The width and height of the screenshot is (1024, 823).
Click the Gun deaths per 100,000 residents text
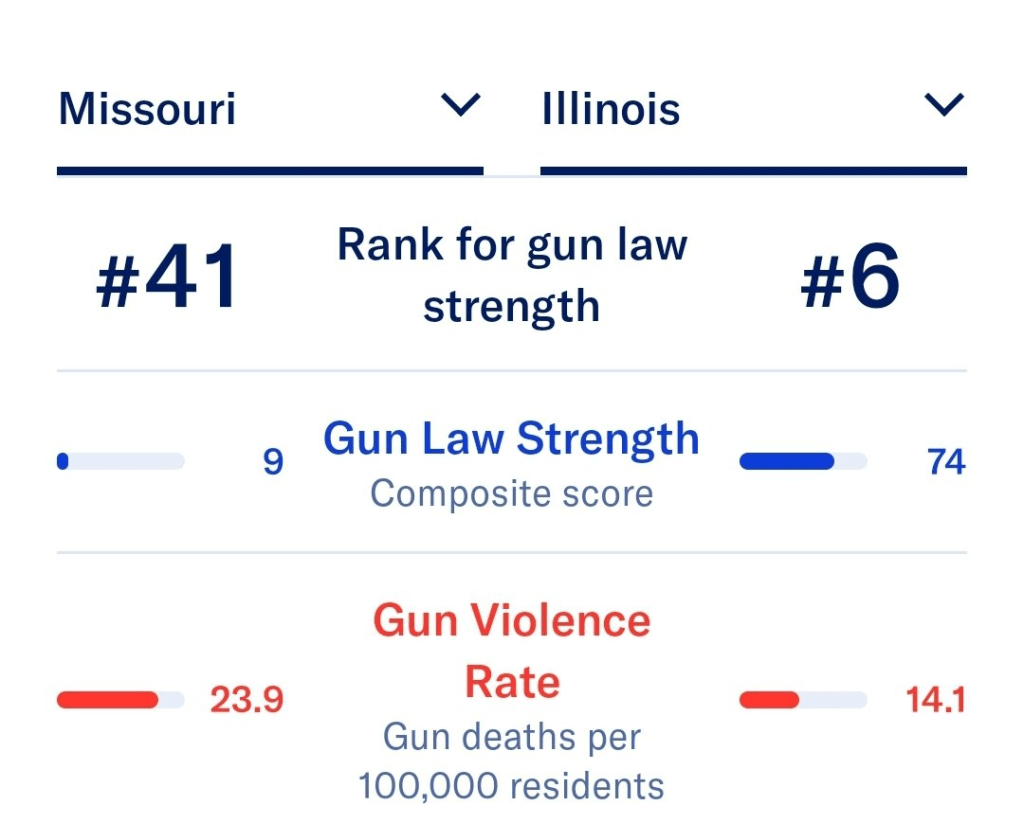(511, 762)
